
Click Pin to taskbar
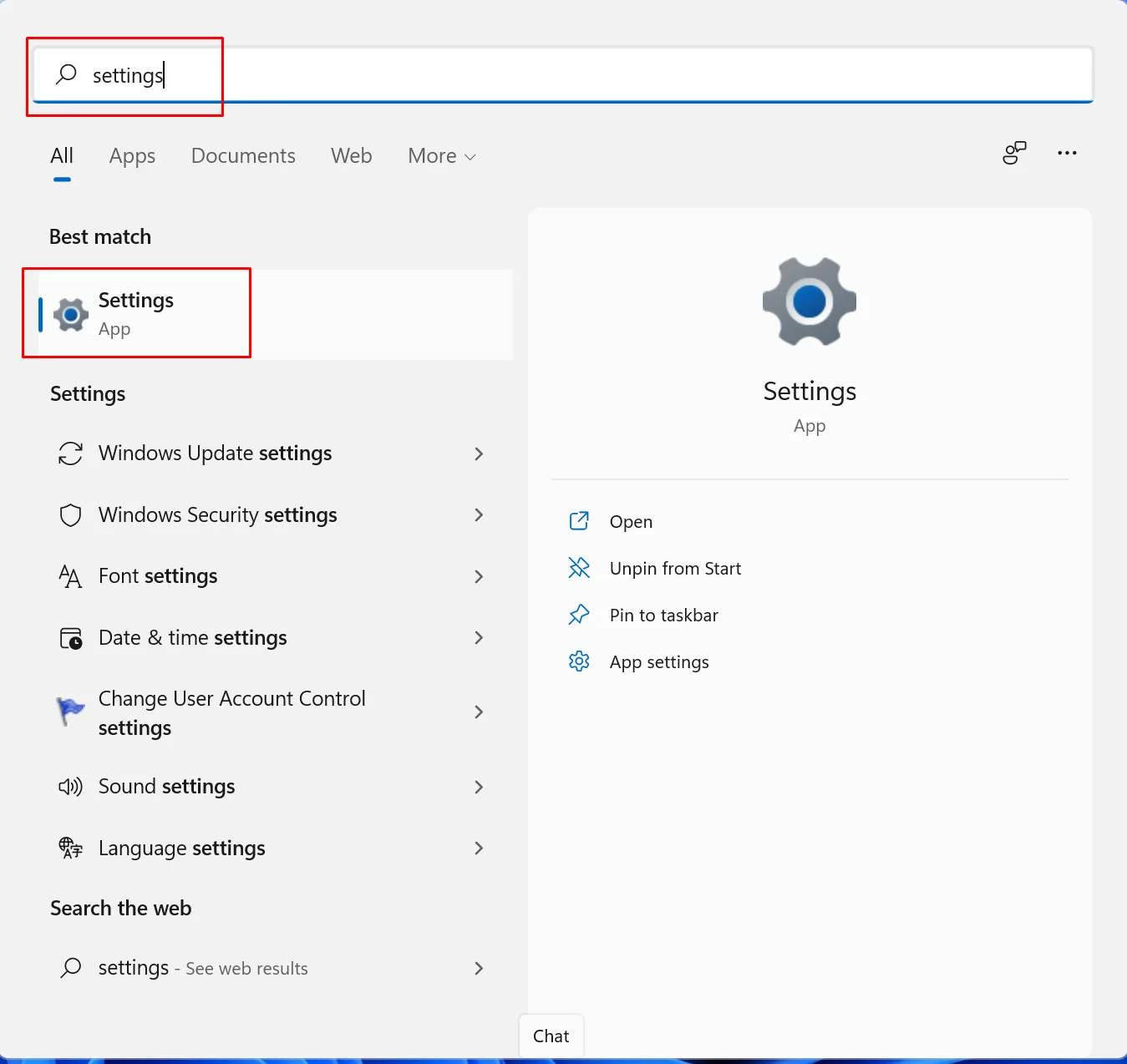pyautogui.click(x=663, y=616)
